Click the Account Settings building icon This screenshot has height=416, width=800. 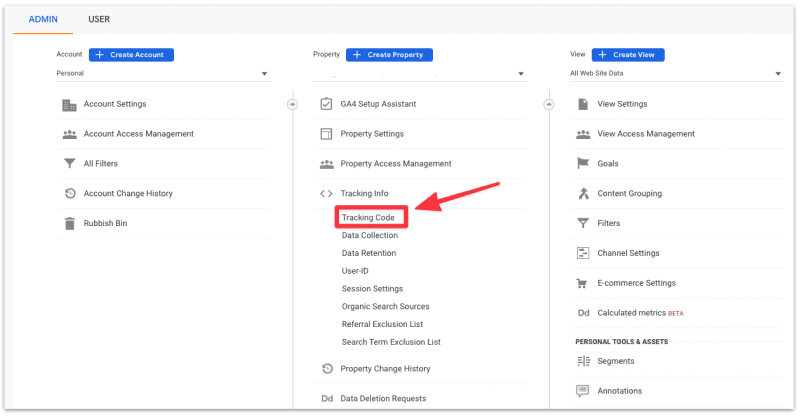coord(69,104)
